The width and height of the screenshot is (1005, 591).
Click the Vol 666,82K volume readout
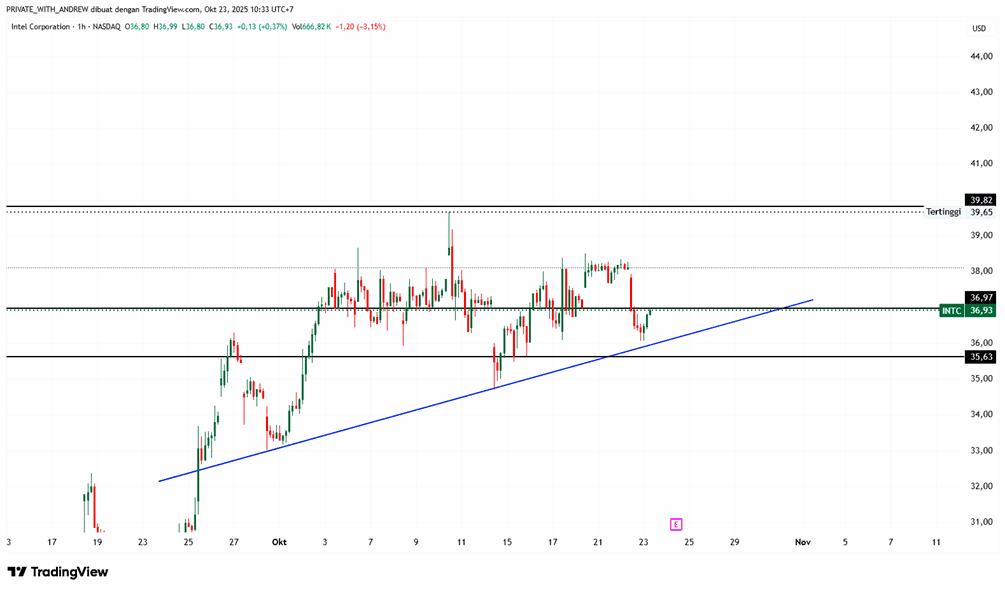(323, 27)
